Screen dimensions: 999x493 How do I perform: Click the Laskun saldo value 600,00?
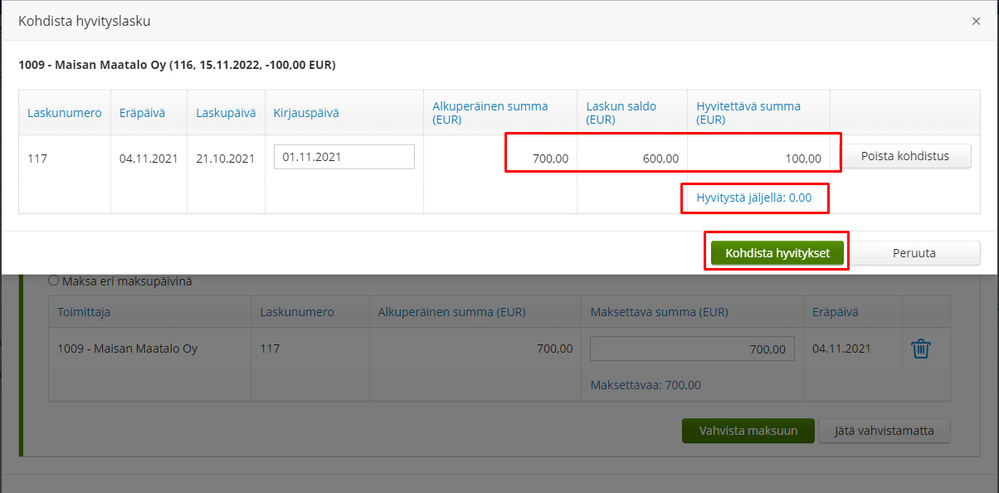(659, 158)
